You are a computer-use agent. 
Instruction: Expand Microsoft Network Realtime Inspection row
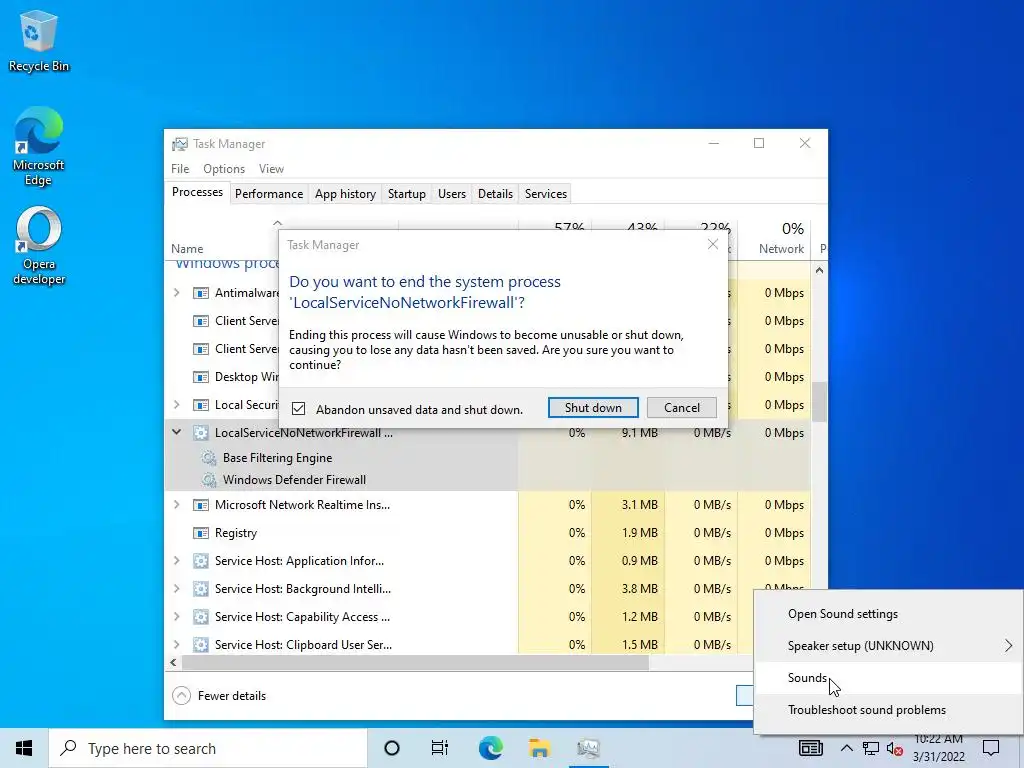[176, 505]
